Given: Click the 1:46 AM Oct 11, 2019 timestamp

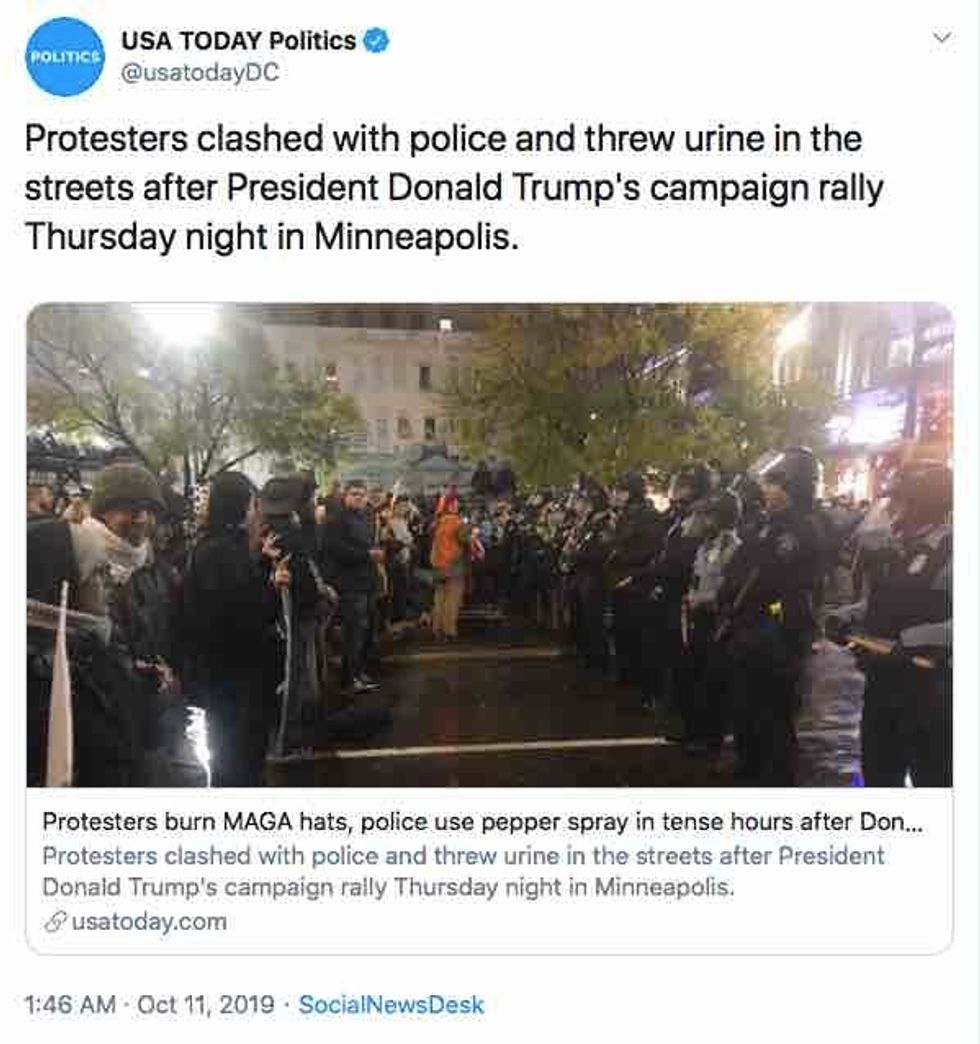Looking at the screenshot, I should coord(150,1004).
